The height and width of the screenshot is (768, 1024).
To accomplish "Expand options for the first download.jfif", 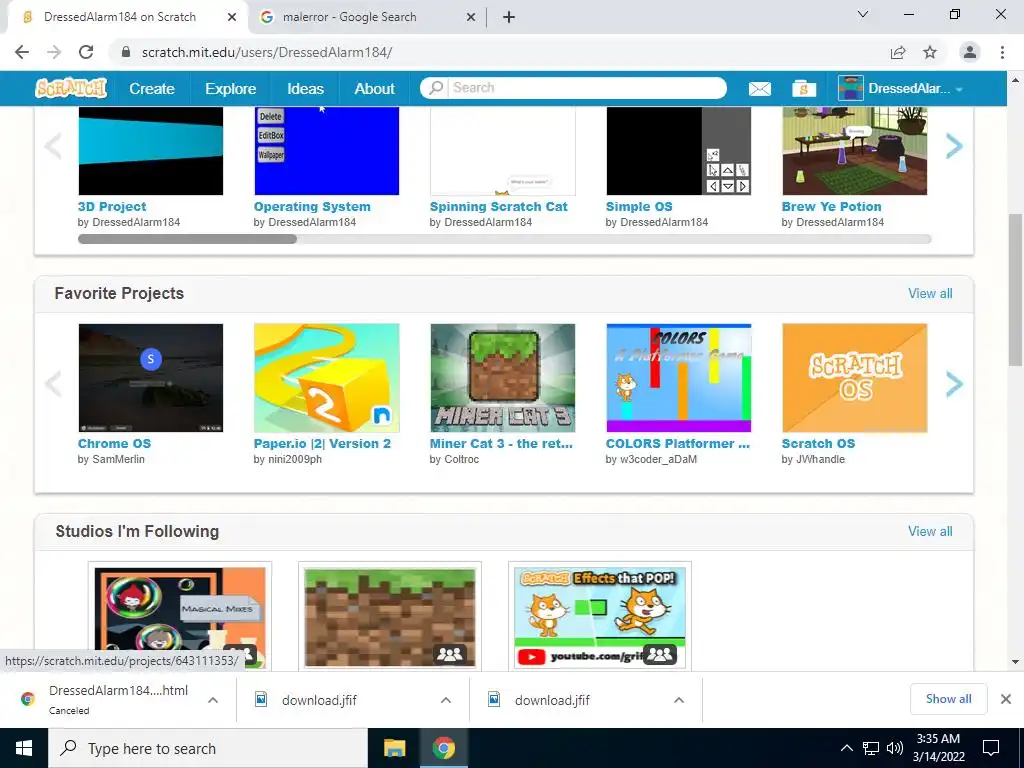I will pyautogui.click(x=446, y=699).
